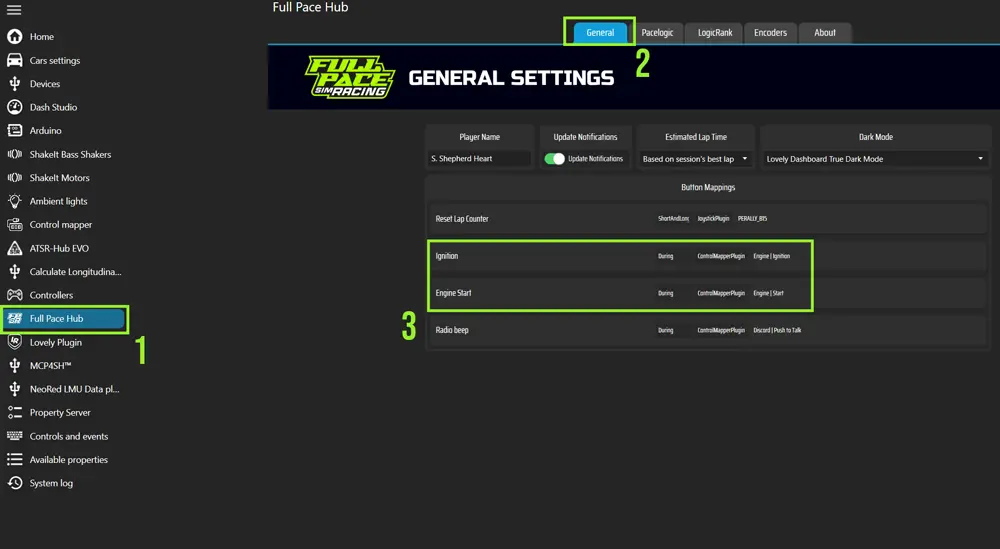Image resolution: width=1000 pixels, height=549 pixels.
Task: Click the 'Radio beep' mapping label
Action: (452, 330)
